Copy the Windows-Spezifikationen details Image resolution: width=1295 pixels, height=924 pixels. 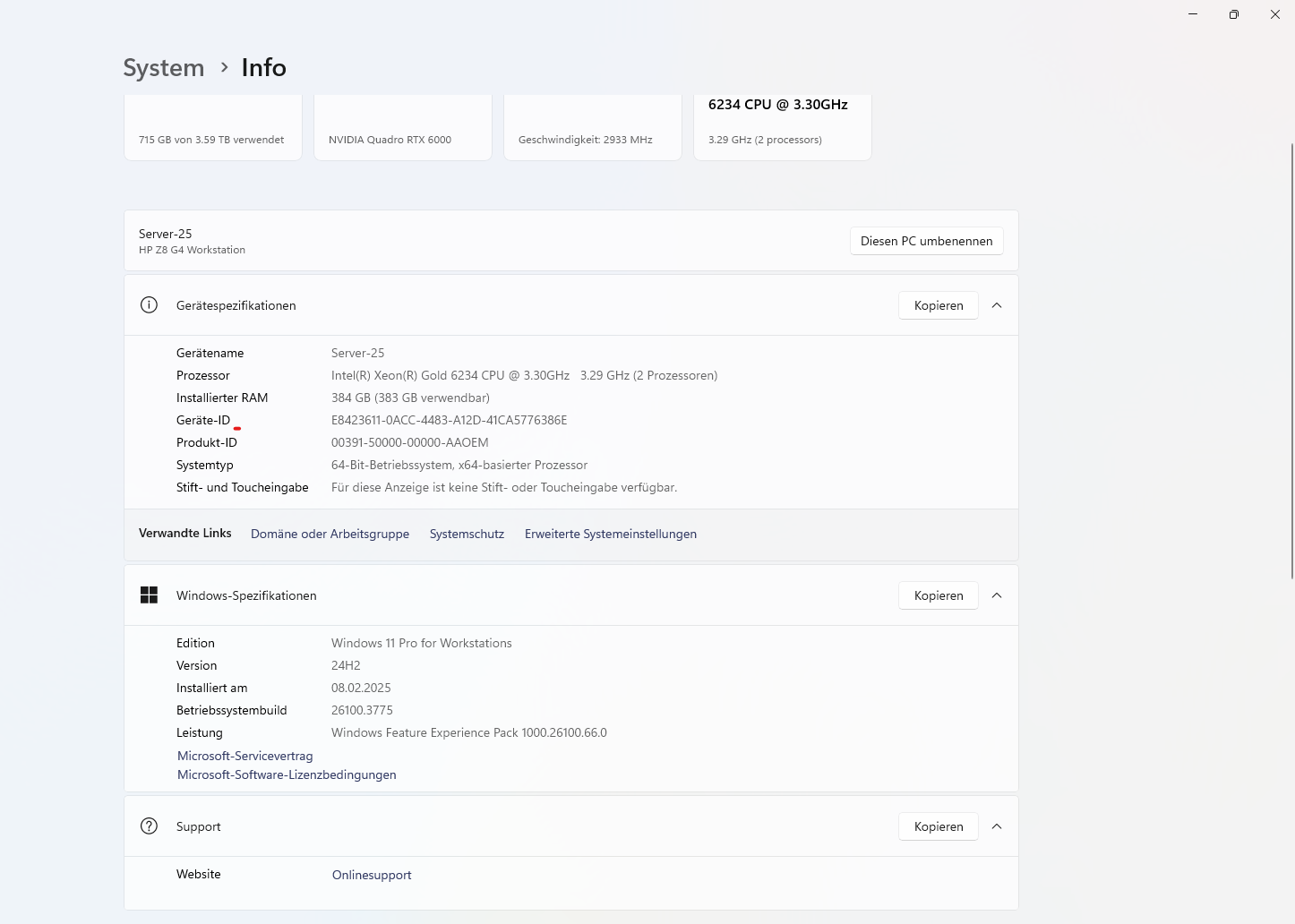[x=939, y=595]
